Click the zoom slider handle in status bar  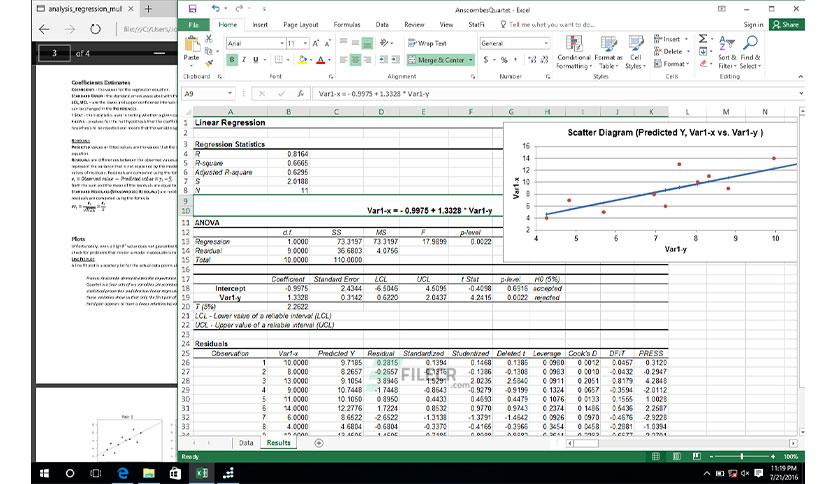[742, 456]
